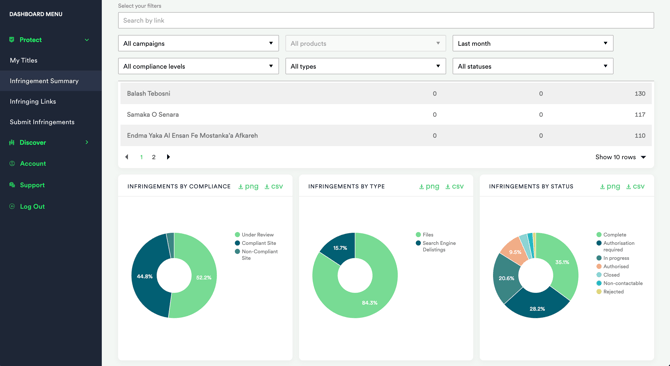Click the 20.6% In progress slice
This screenshot has height=366, width=670.
(506, 278)
